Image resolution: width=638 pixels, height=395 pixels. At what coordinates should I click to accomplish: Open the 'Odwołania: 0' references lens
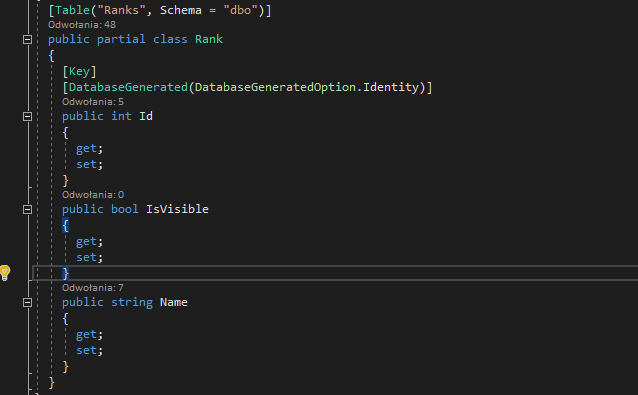[93, 195]
